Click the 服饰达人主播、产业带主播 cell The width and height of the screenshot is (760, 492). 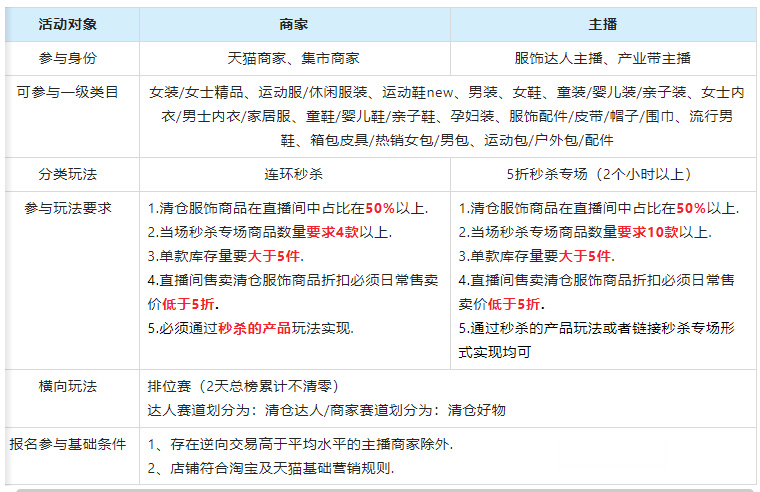(602, 58)
